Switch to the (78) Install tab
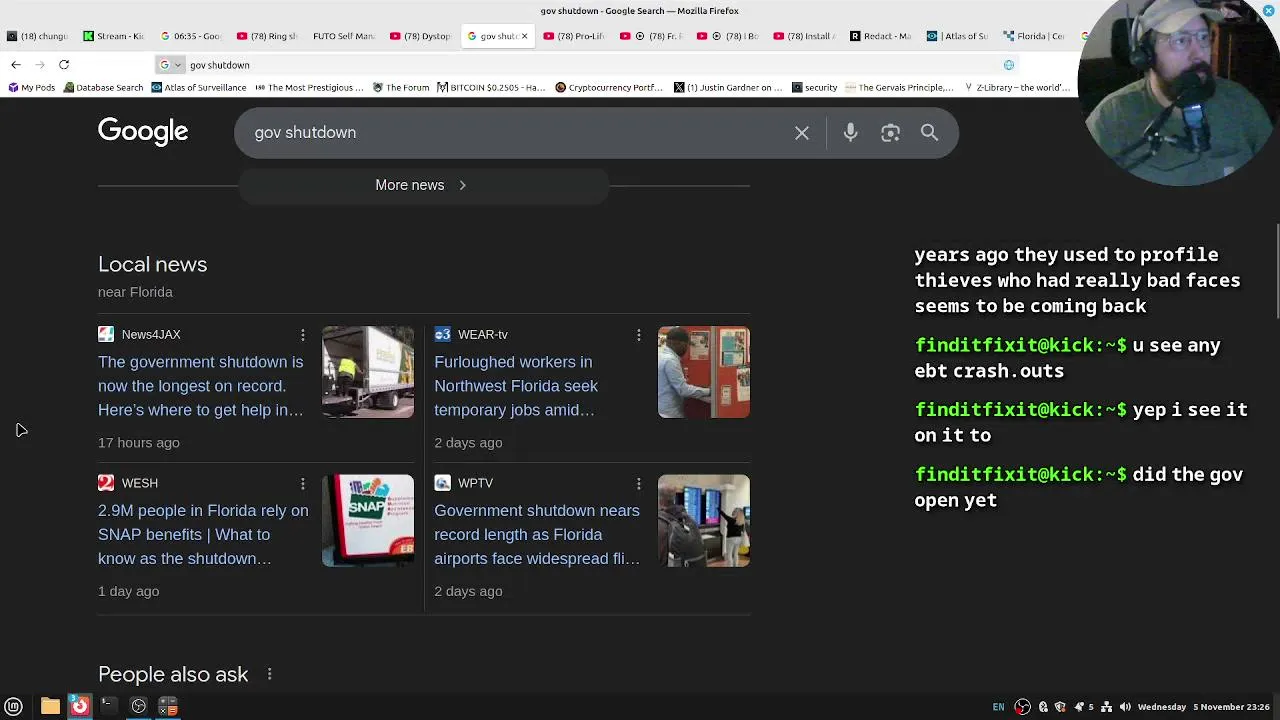1280x720 pixels. [x=804, y=36]
